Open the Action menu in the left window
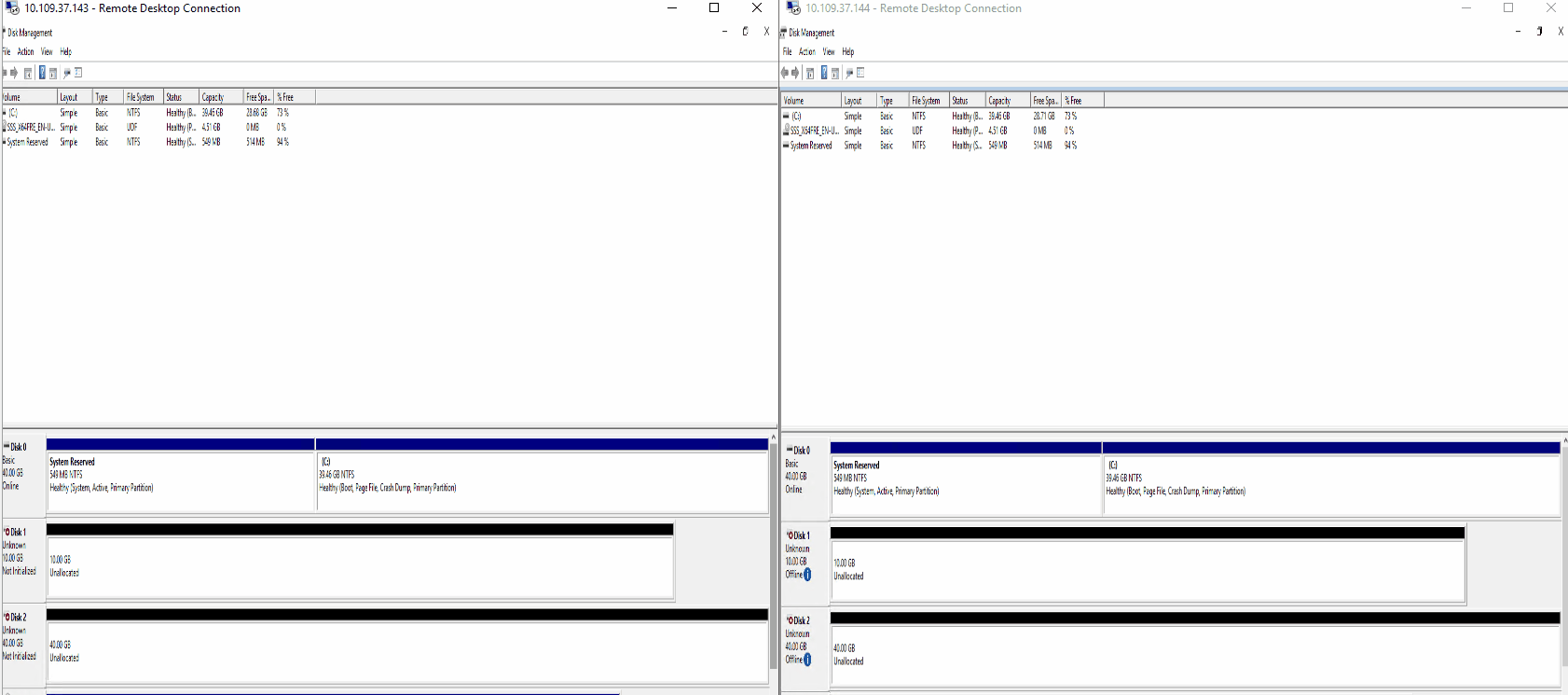The height and width of the screenshot is (695, 1568). tap(25, 52)
